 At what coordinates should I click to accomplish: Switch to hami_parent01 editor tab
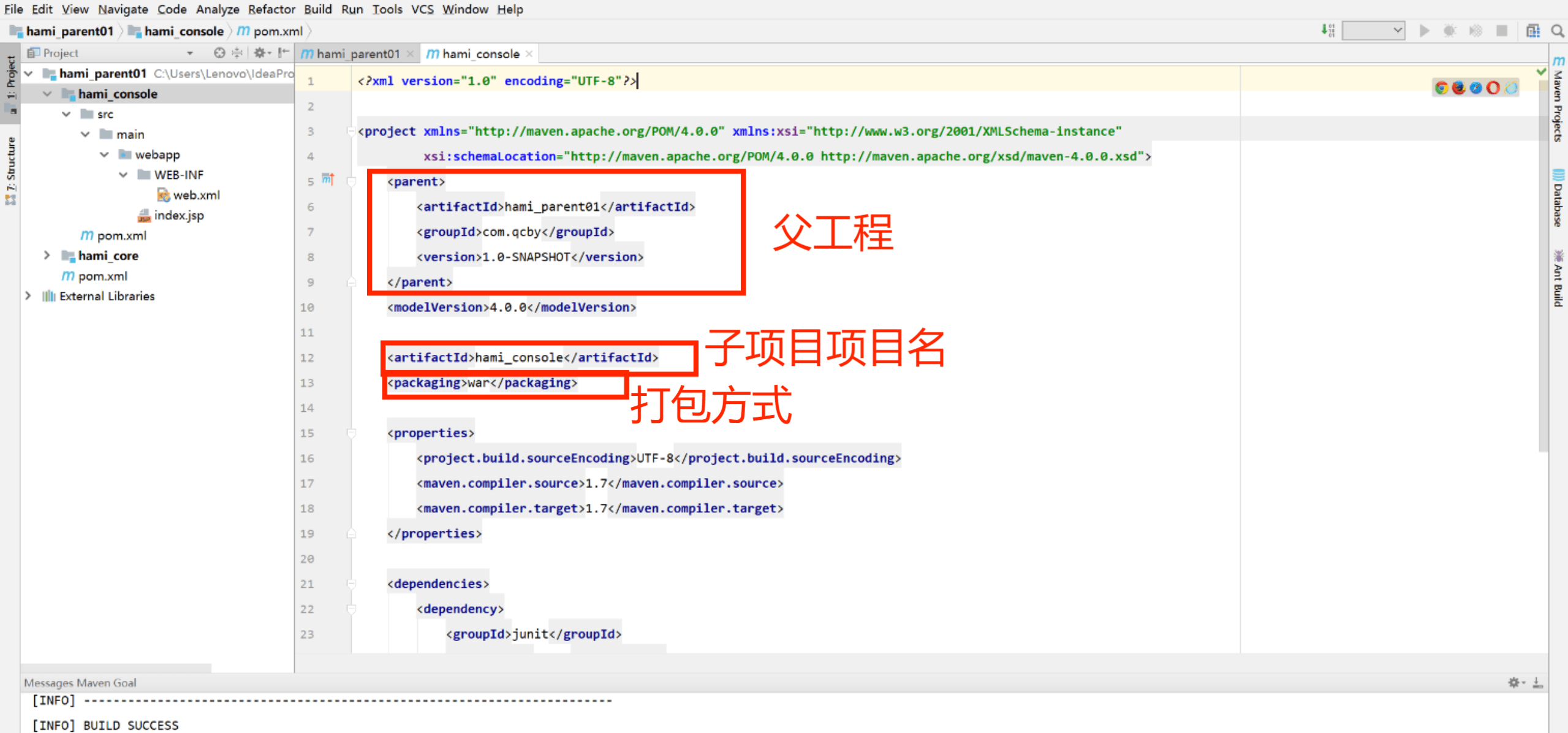click(x=357, y=54)
